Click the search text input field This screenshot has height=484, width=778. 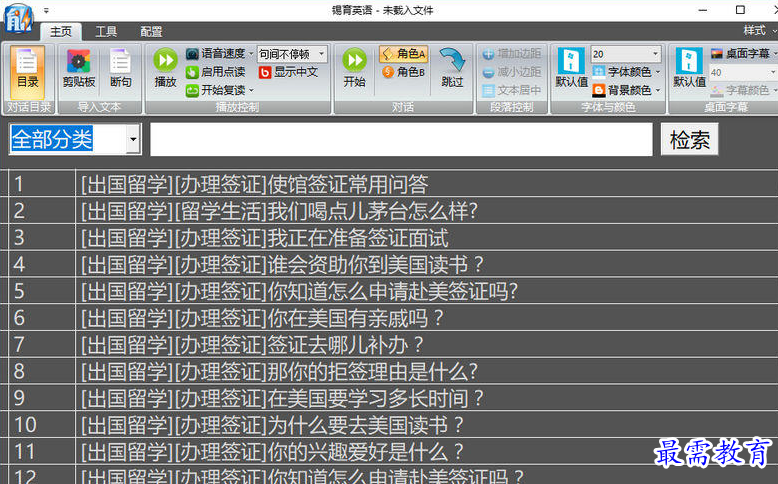[x=401, y=139]
